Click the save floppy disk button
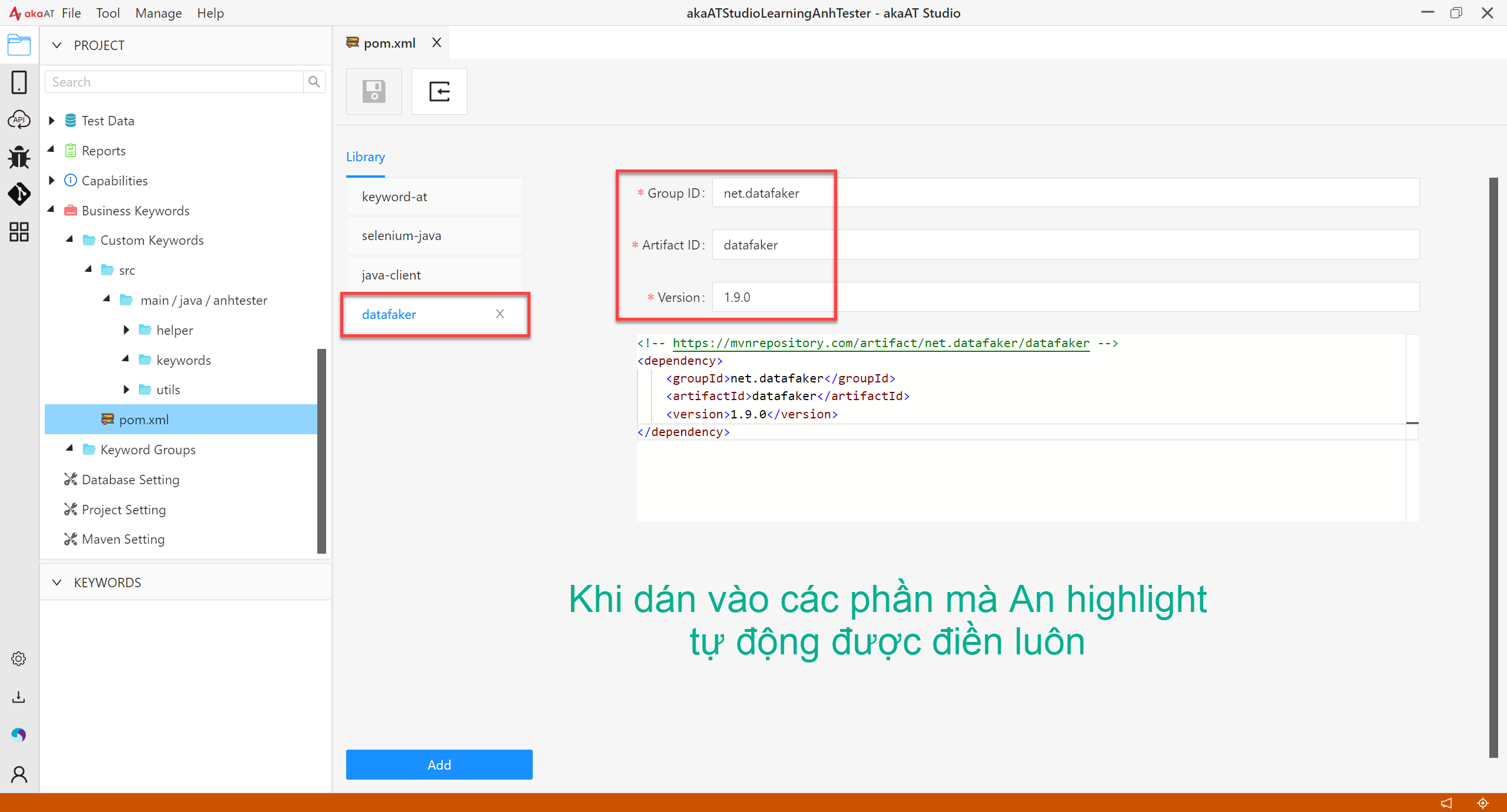The height and width of the screenshot is (812, 1507). (x=374, y=91)
